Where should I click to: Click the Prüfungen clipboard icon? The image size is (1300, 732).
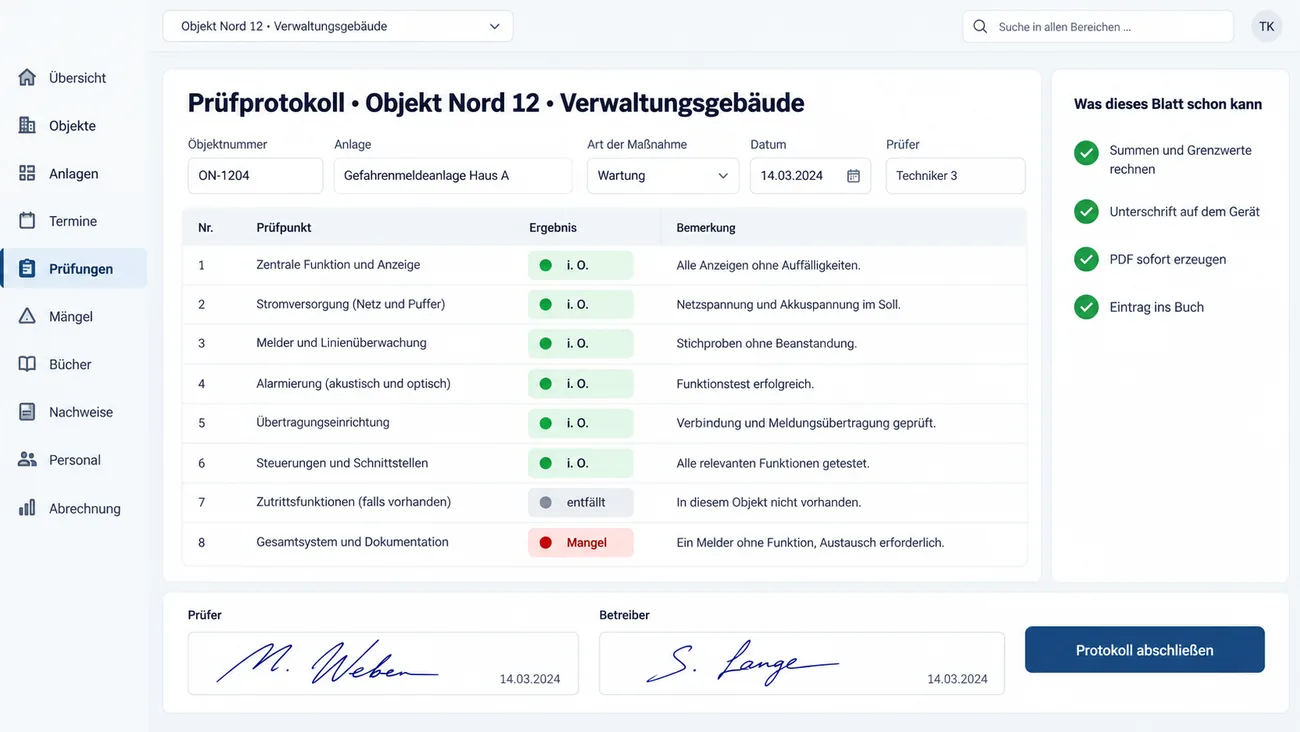[27, 268]
